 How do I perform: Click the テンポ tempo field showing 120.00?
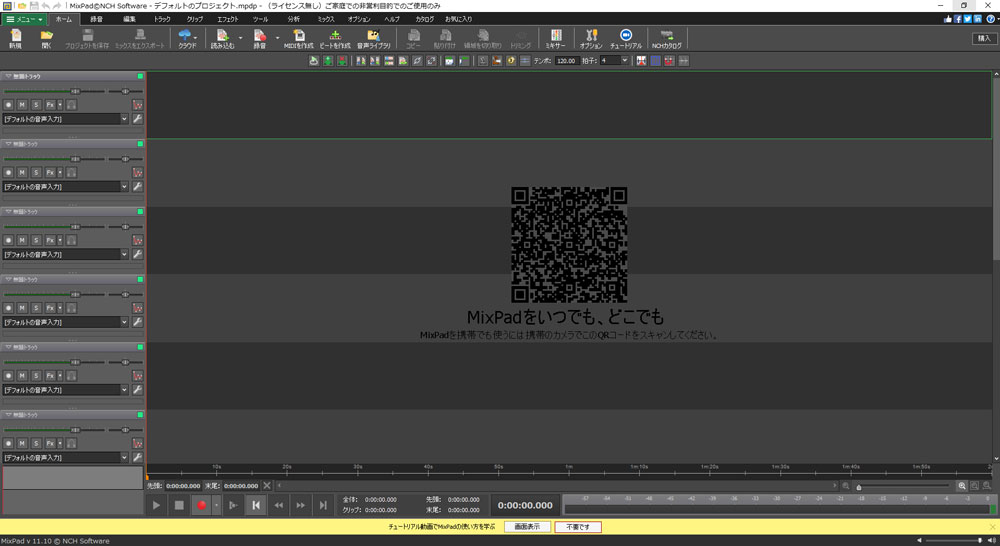566,61
